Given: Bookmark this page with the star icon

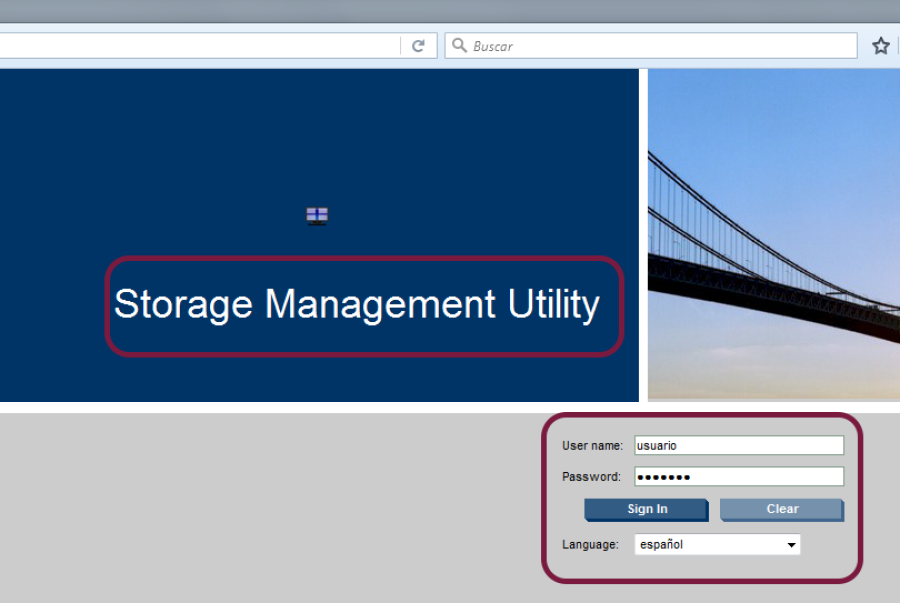Looking at the screenshot, I should click(x=880, y=46).
